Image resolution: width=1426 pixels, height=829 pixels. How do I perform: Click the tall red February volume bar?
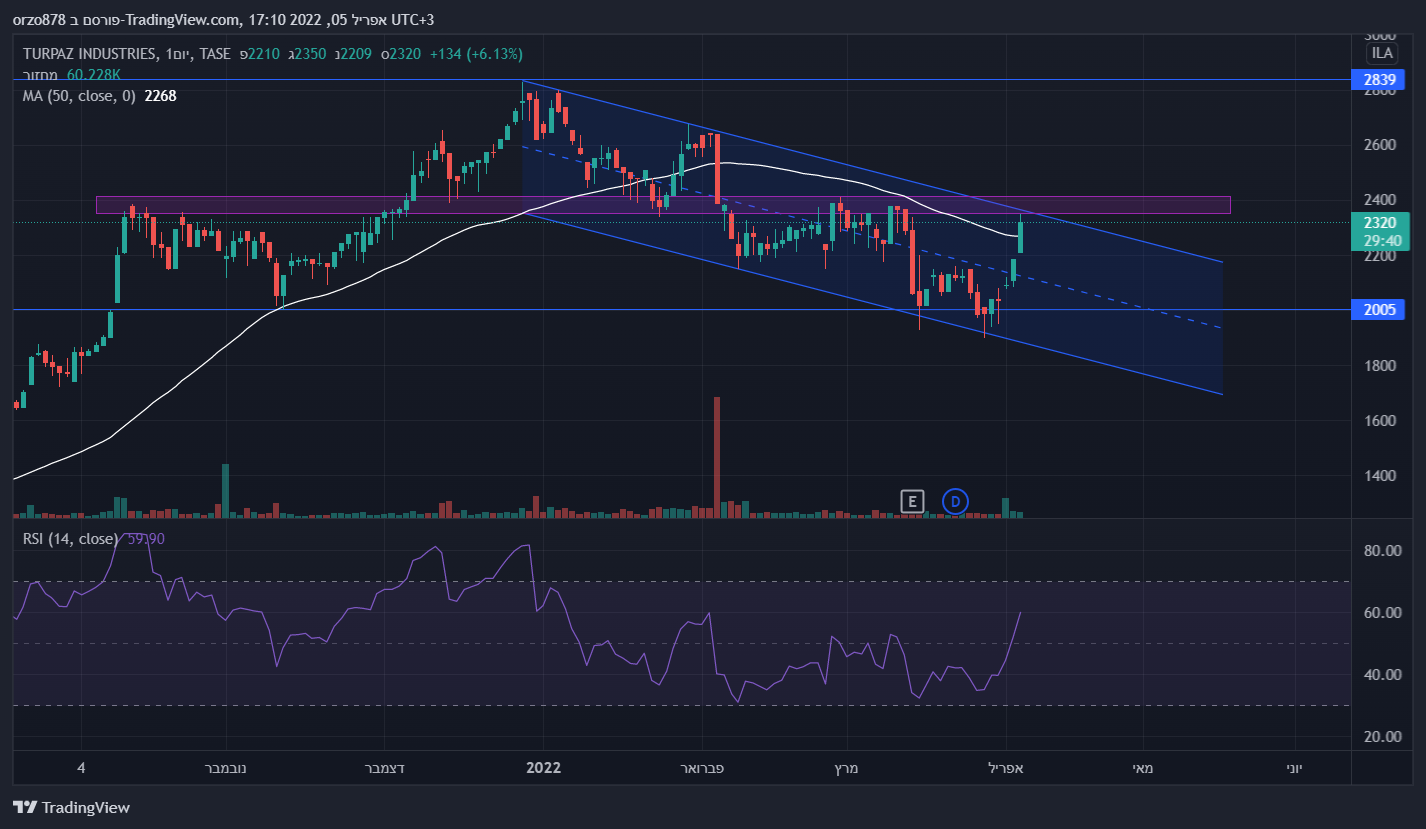point(717,457)
